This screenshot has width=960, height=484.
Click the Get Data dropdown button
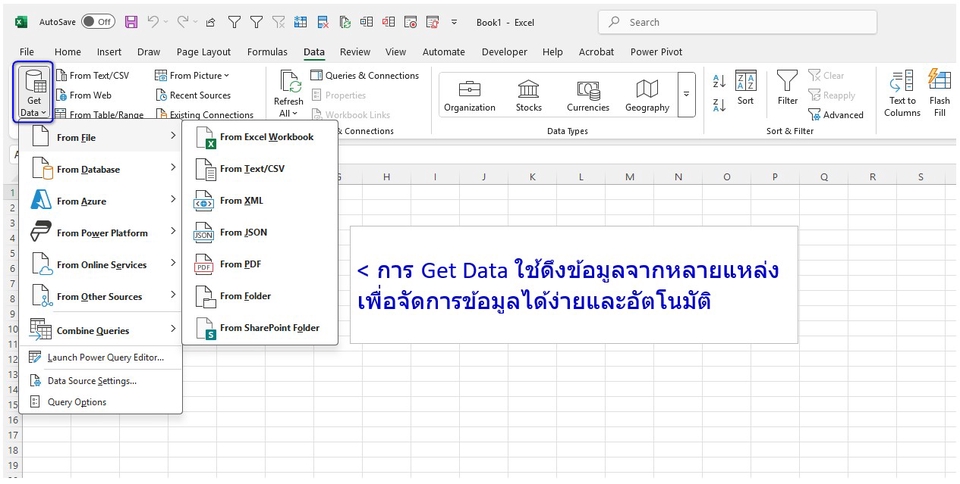(x=34, y=92)
